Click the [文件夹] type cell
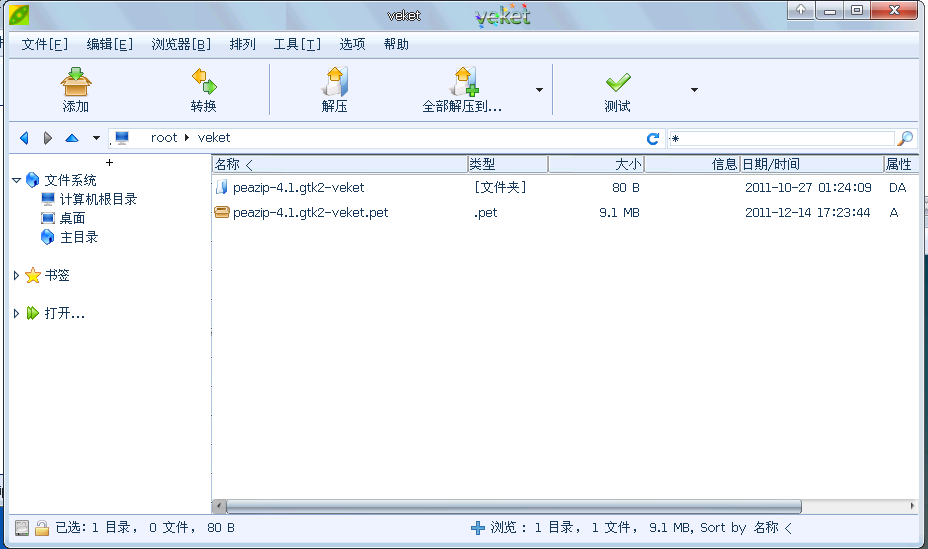928x549 pixels. (500, 188)
